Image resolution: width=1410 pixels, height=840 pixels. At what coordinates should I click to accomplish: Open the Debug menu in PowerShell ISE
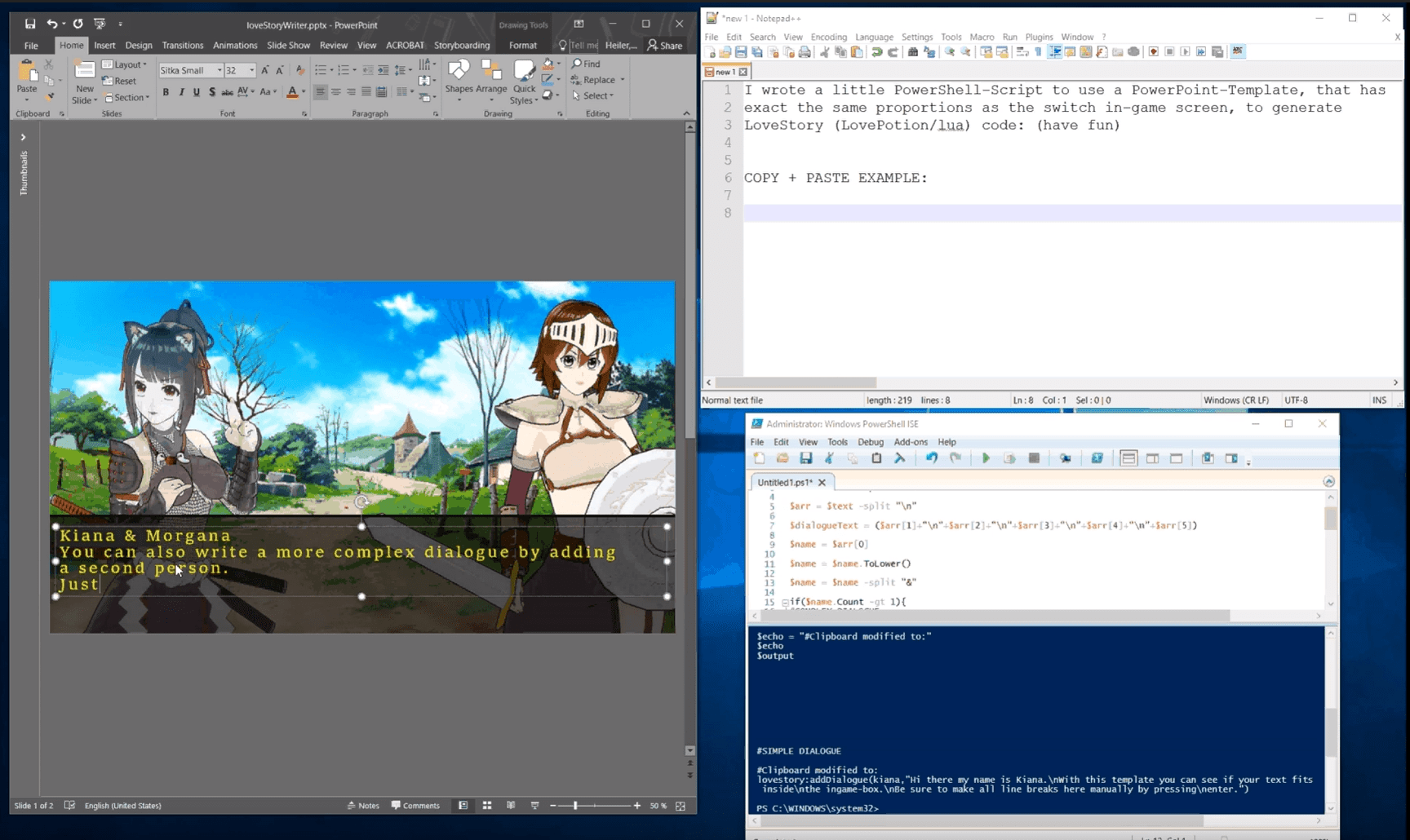pyautogui.click(x=870, y=442)
